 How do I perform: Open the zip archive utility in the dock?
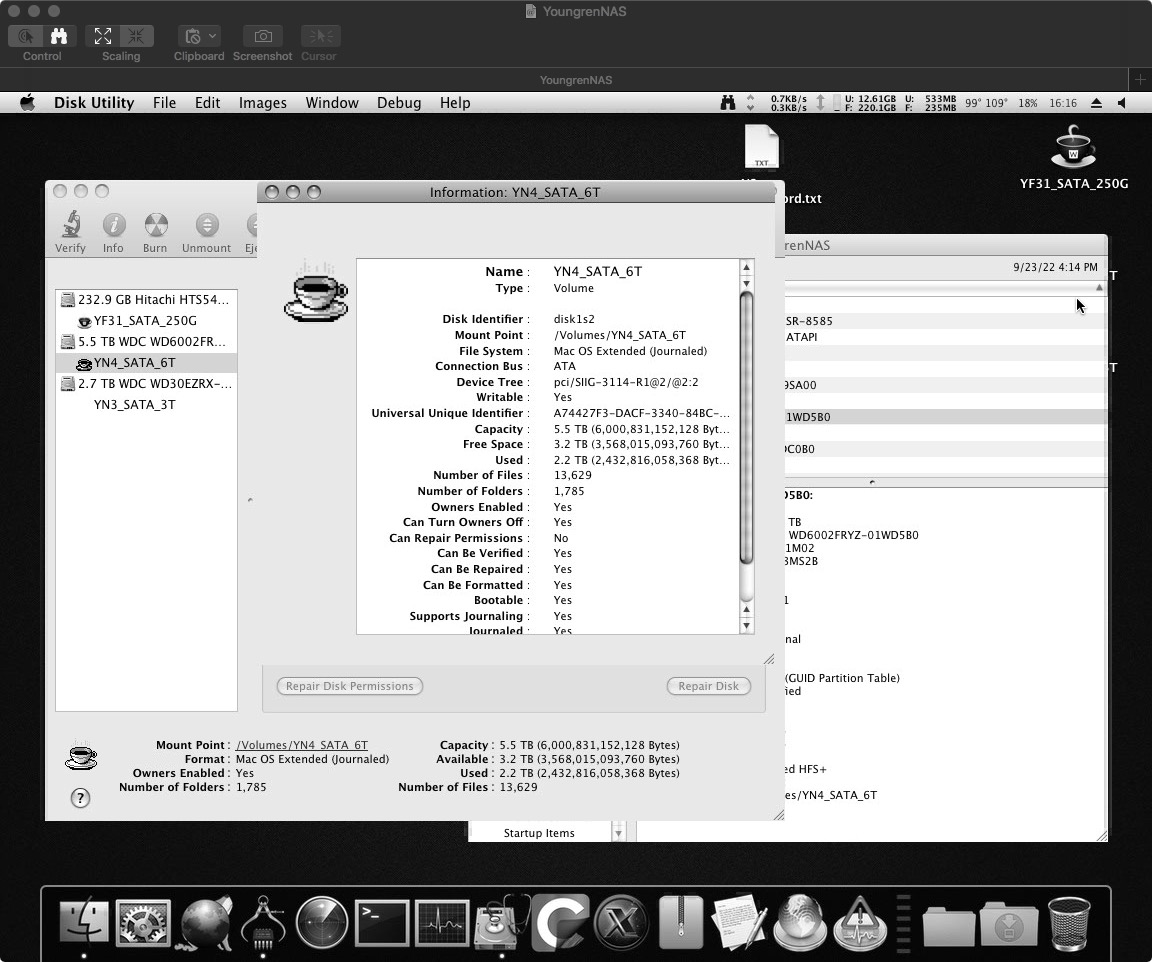coord(681,922)
